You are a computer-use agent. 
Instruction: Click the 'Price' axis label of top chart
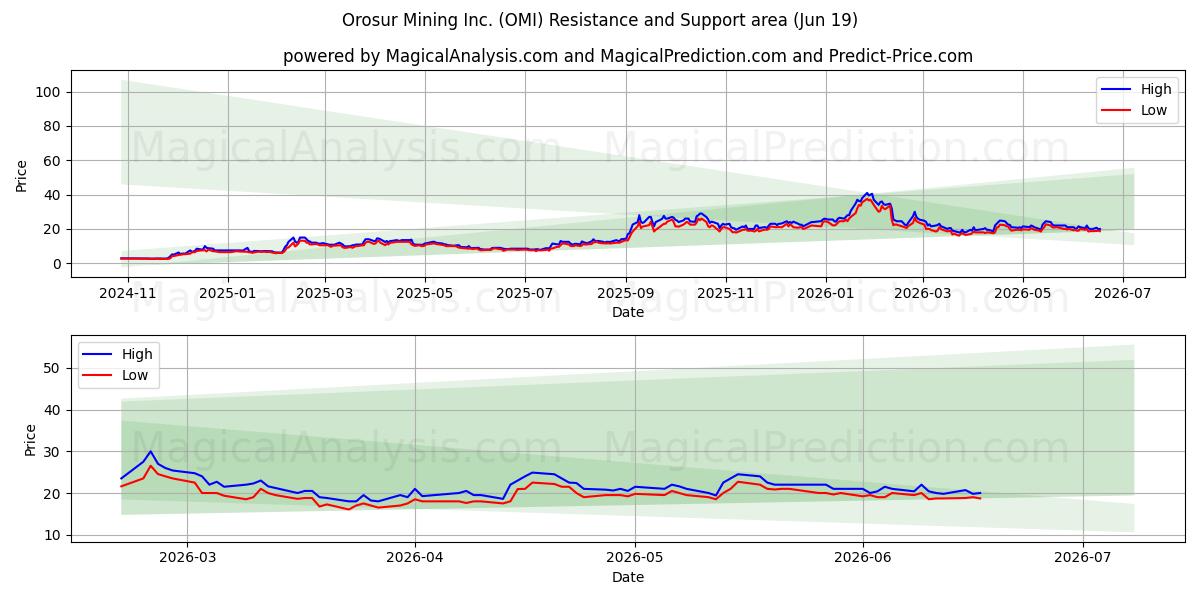(x=22, y=175)
